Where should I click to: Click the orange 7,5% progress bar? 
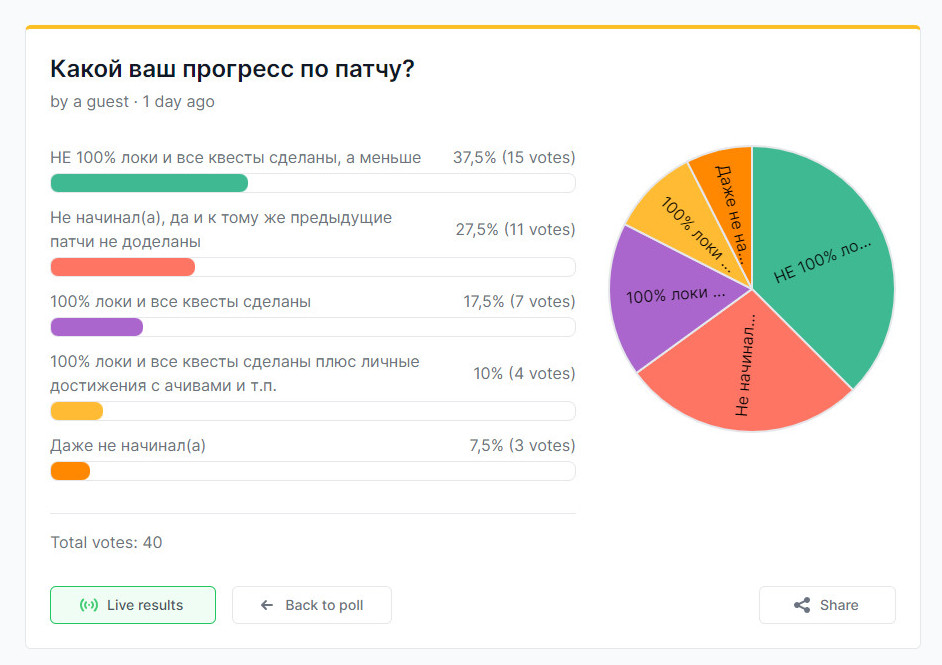70,471
